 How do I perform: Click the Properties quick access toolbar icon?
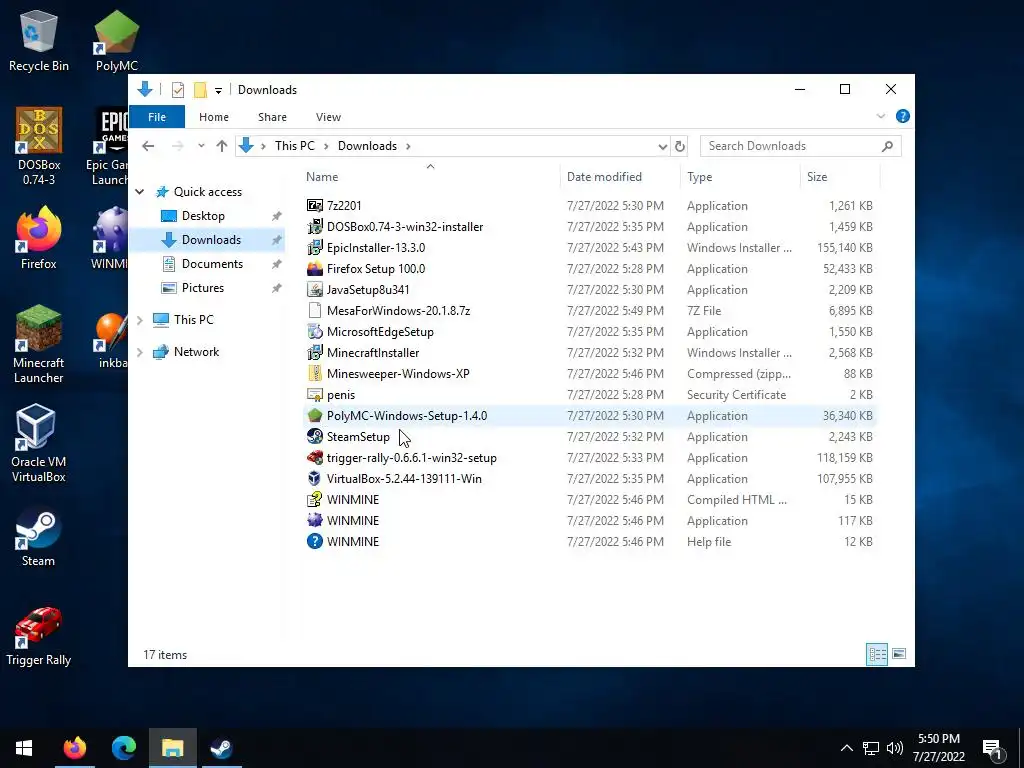pyautogui.click(x=178, y=89)
